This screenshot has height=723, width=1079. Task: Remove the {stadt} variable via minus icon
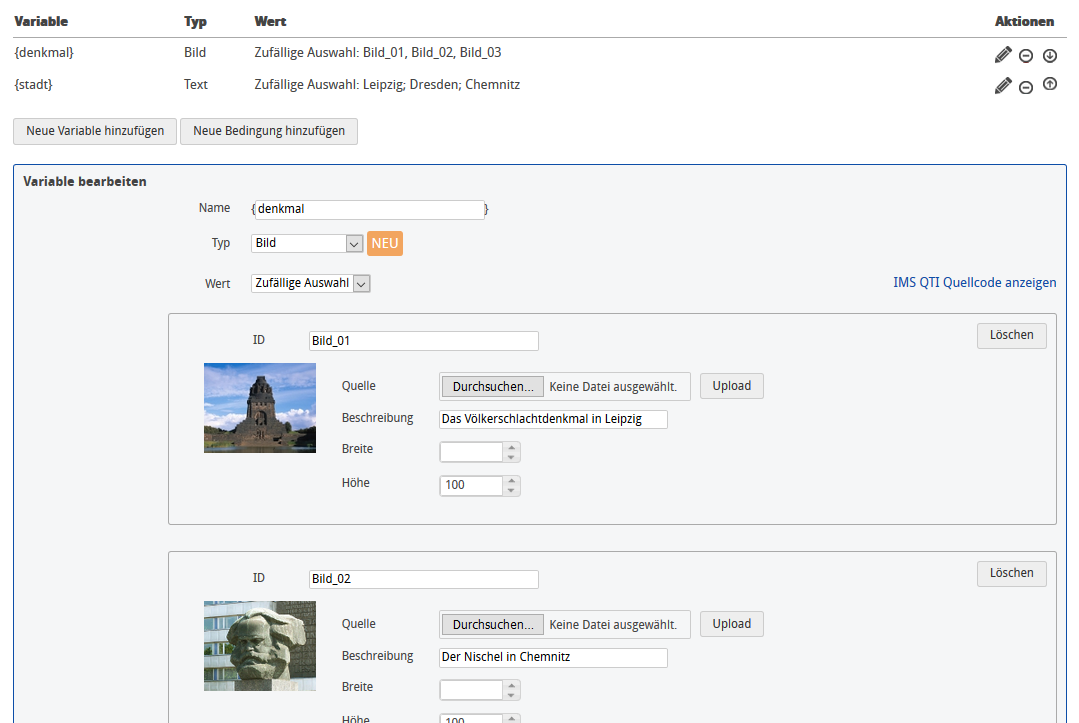pyautogui.click(x=1026, y=88)
